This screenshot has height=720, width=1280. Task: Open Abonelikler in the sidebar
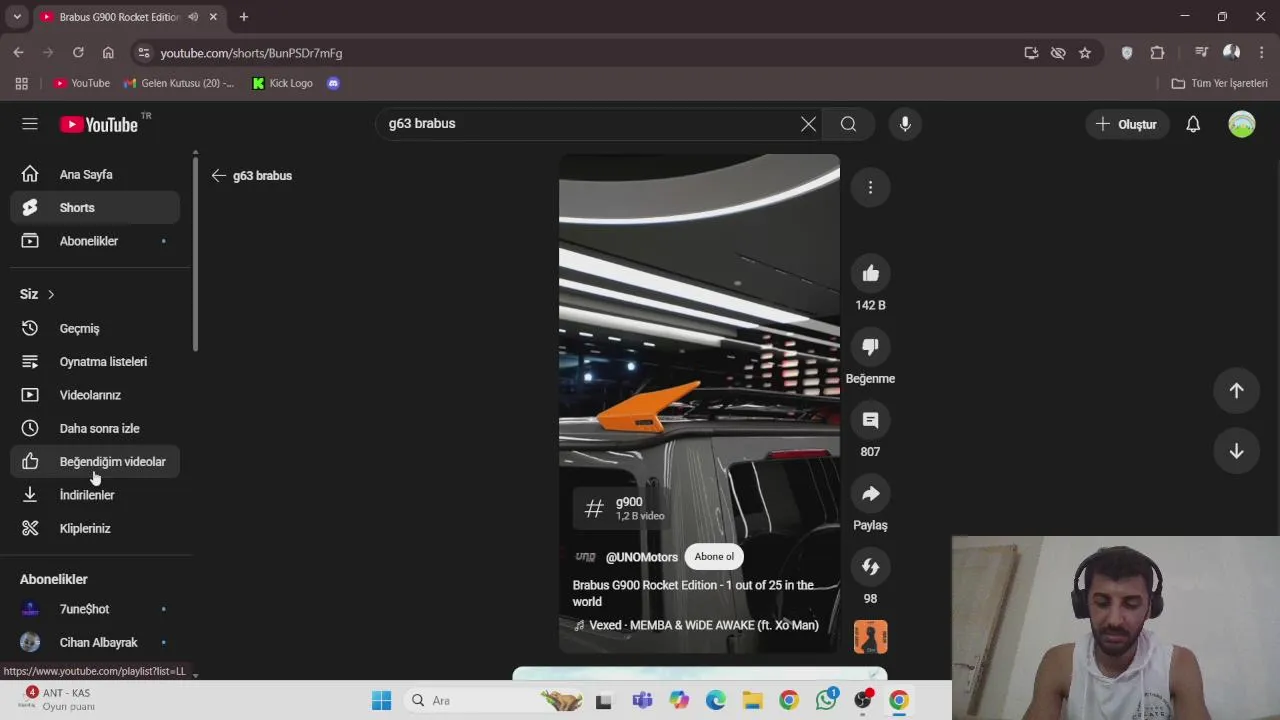[x=95, y=241]
